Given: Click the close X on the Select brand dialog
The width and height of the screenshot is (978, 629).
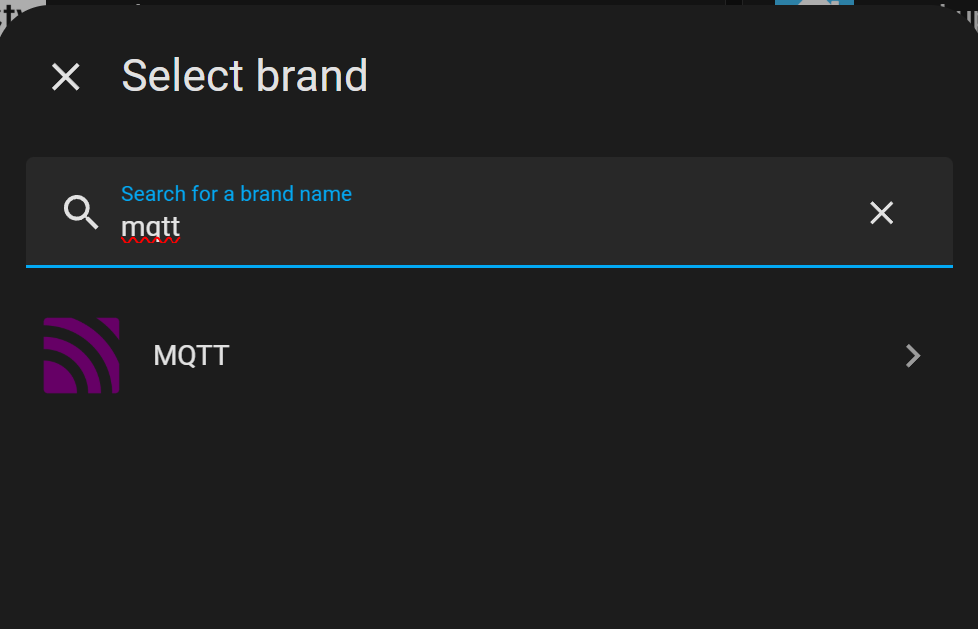Looking at the screenshot, I should tap(66, 76).
